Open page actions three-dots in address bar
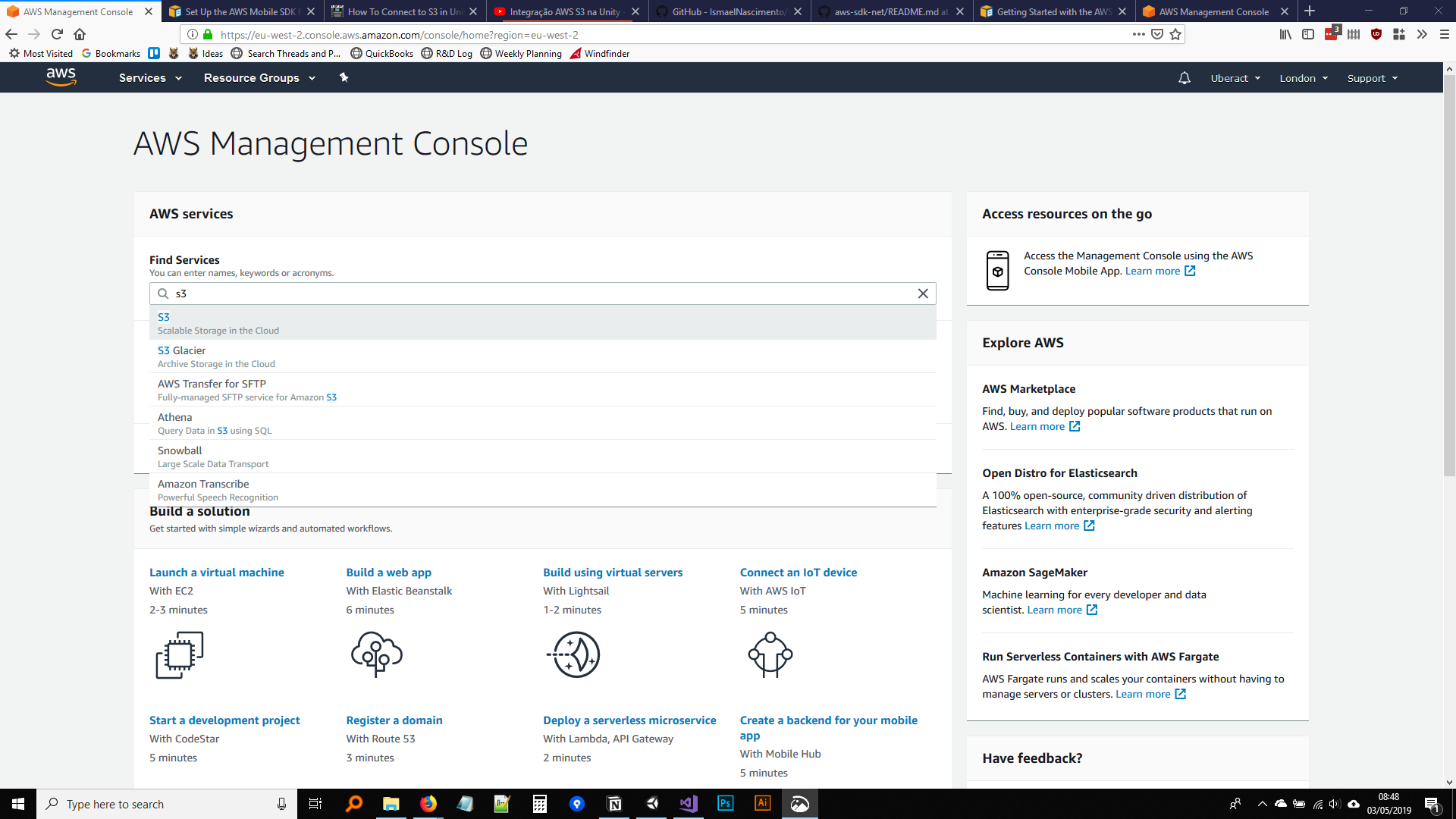1456x819 pixels. coord(1138,34)
